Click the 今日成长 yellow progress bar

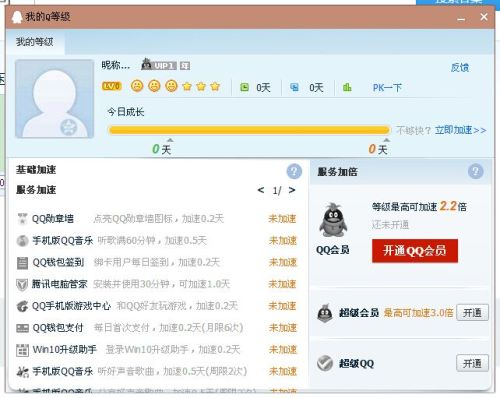coord(249,130)
